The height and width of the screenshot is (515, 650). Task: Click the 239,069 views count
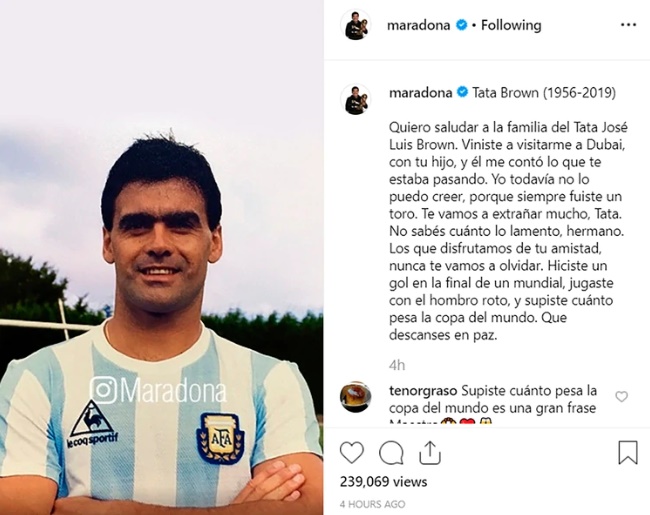[383, 482]
